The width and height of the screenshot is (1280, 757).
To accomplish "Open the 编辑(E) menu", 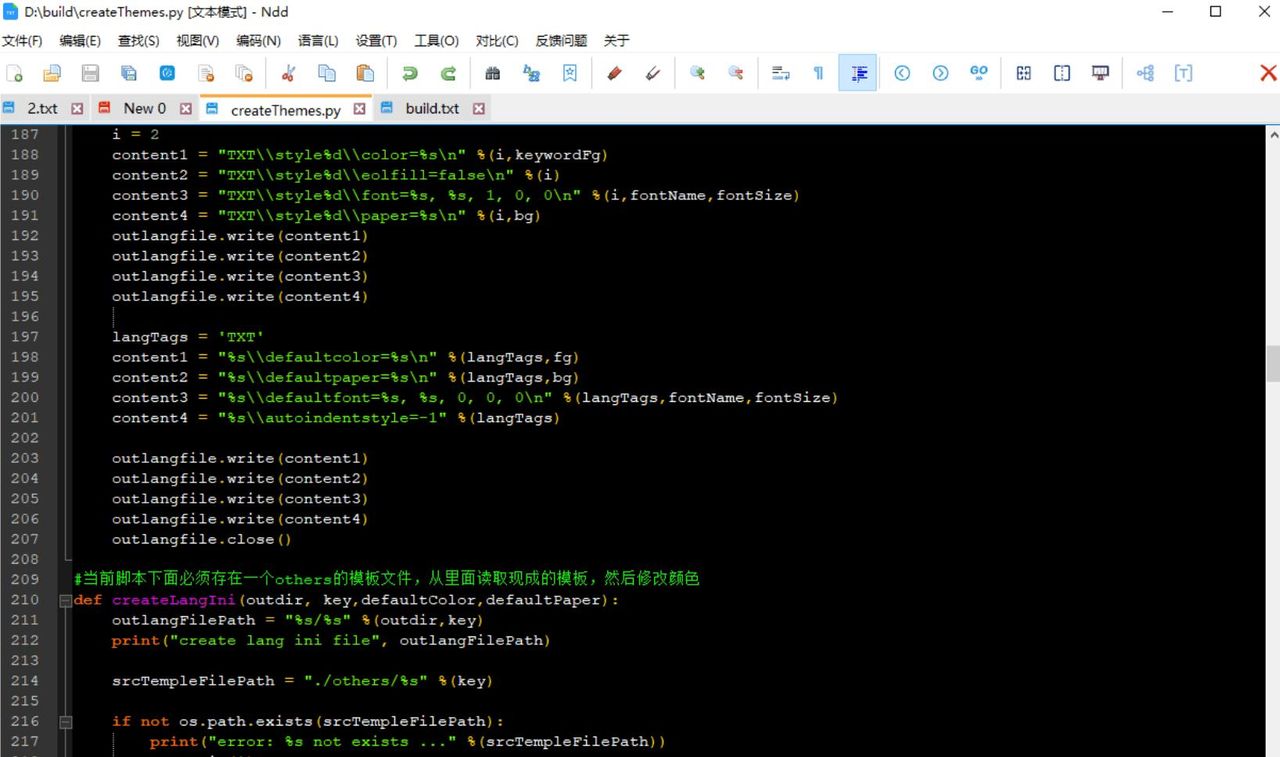I will point(80,41).
